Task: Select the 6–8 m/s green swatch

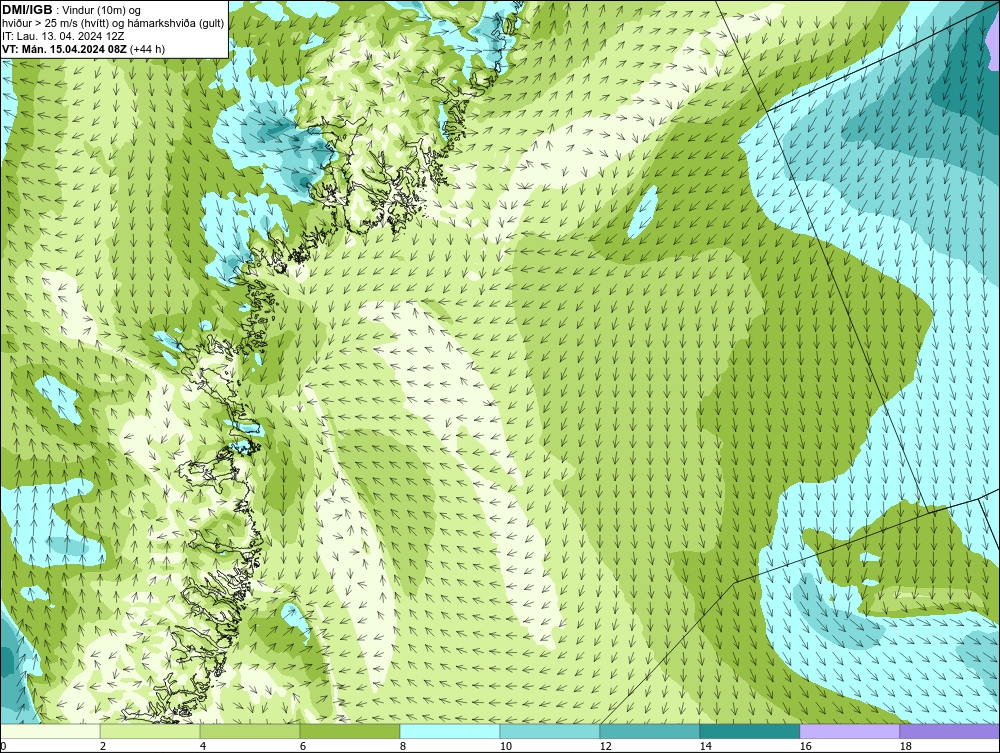Action: click(x=350, y=731)
